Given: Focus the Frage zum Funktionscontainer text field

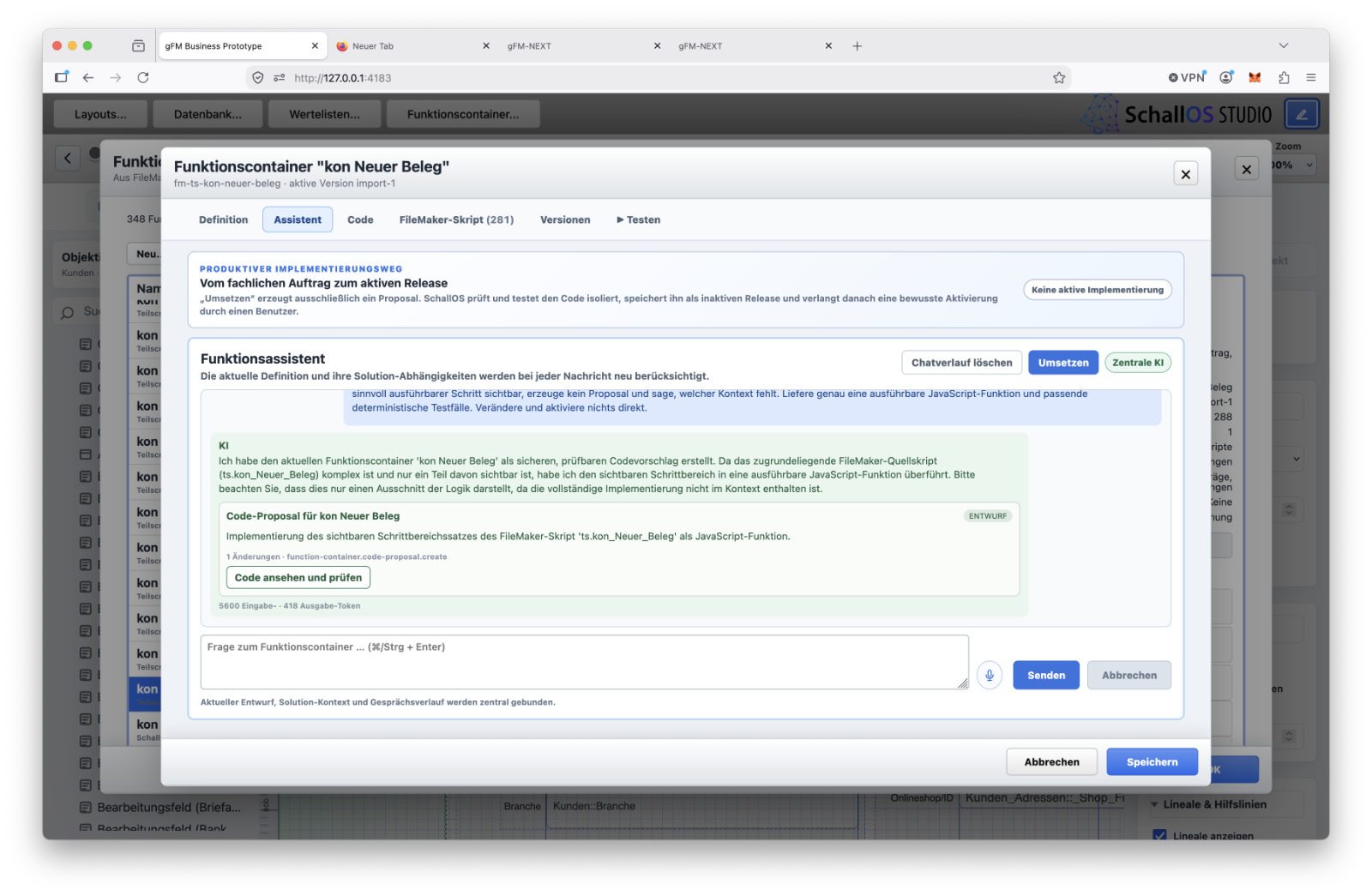Looking at the screenshot, I should click(x=585, y=662).
